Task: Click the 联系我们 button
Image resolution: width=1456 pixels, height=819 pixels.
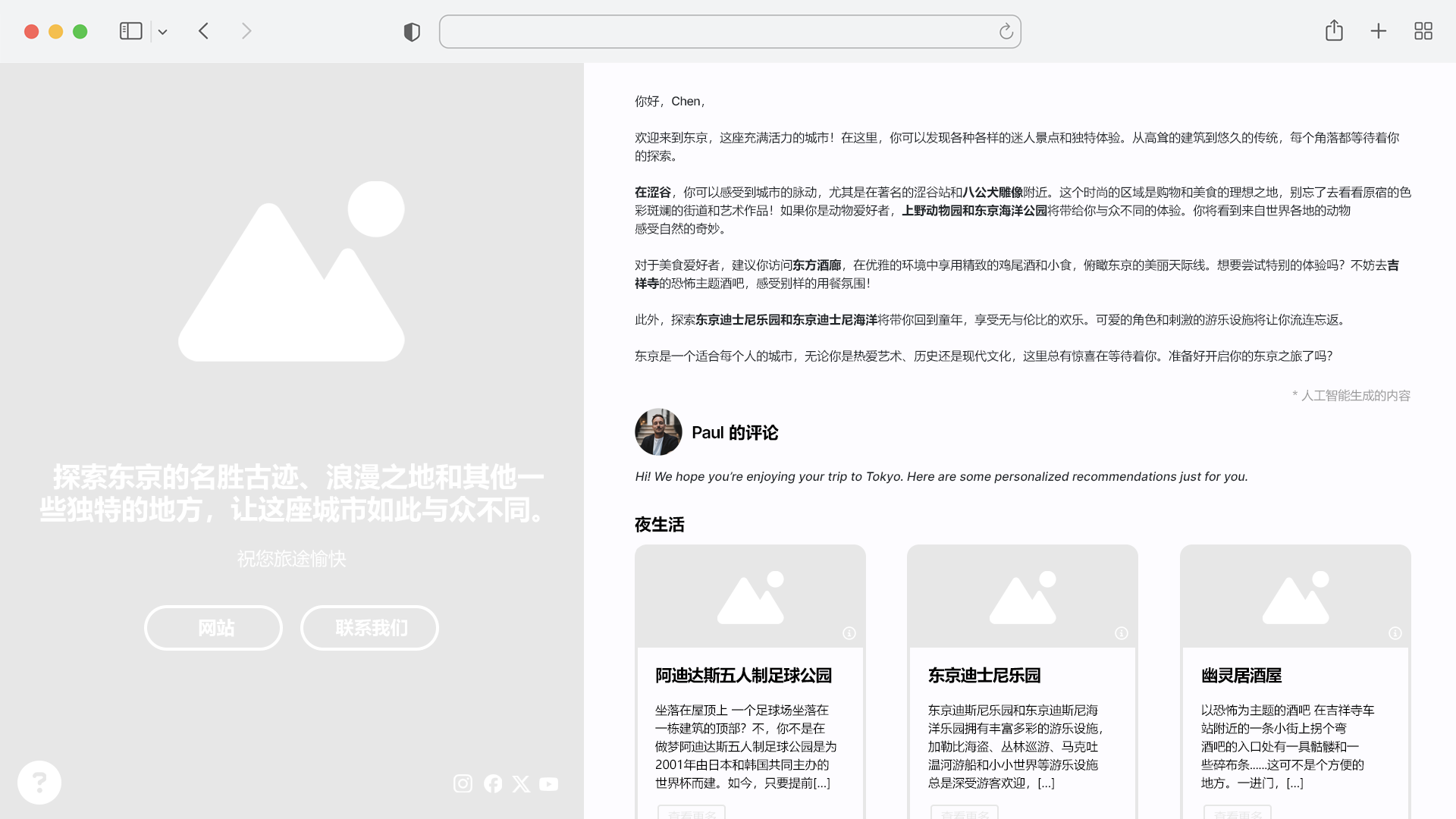Action: tap(369, 628)
